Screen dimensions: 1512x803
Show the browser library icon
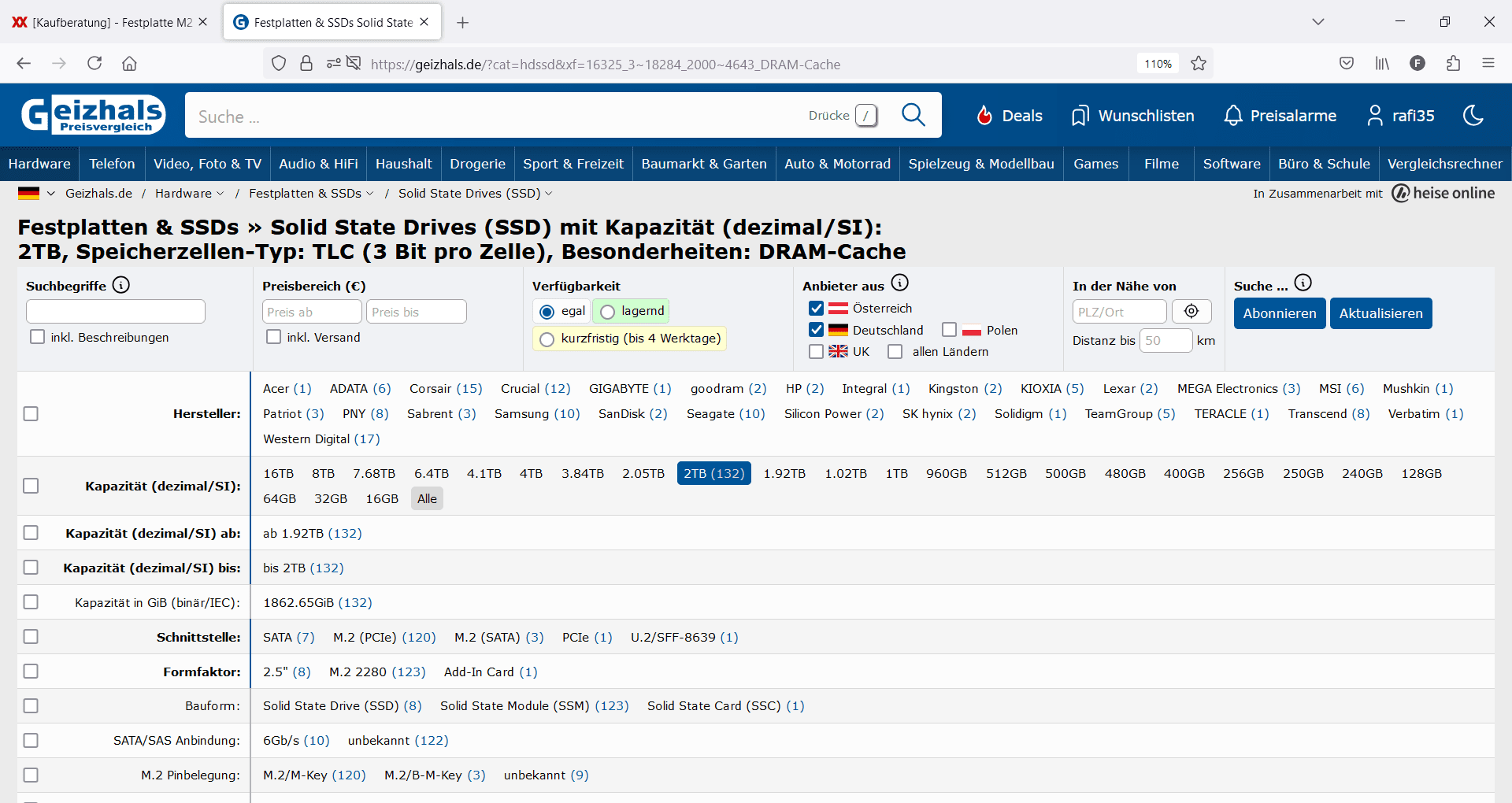coord(1382,64)
